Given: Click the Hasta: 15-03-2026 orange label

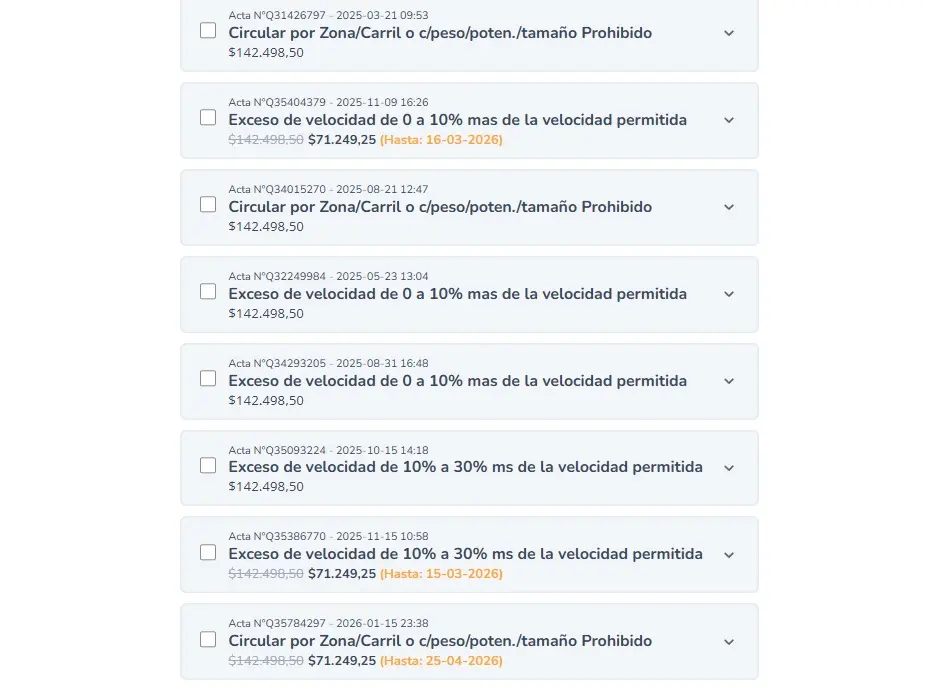Looking at the screenshot, I should tap(441, 574).
